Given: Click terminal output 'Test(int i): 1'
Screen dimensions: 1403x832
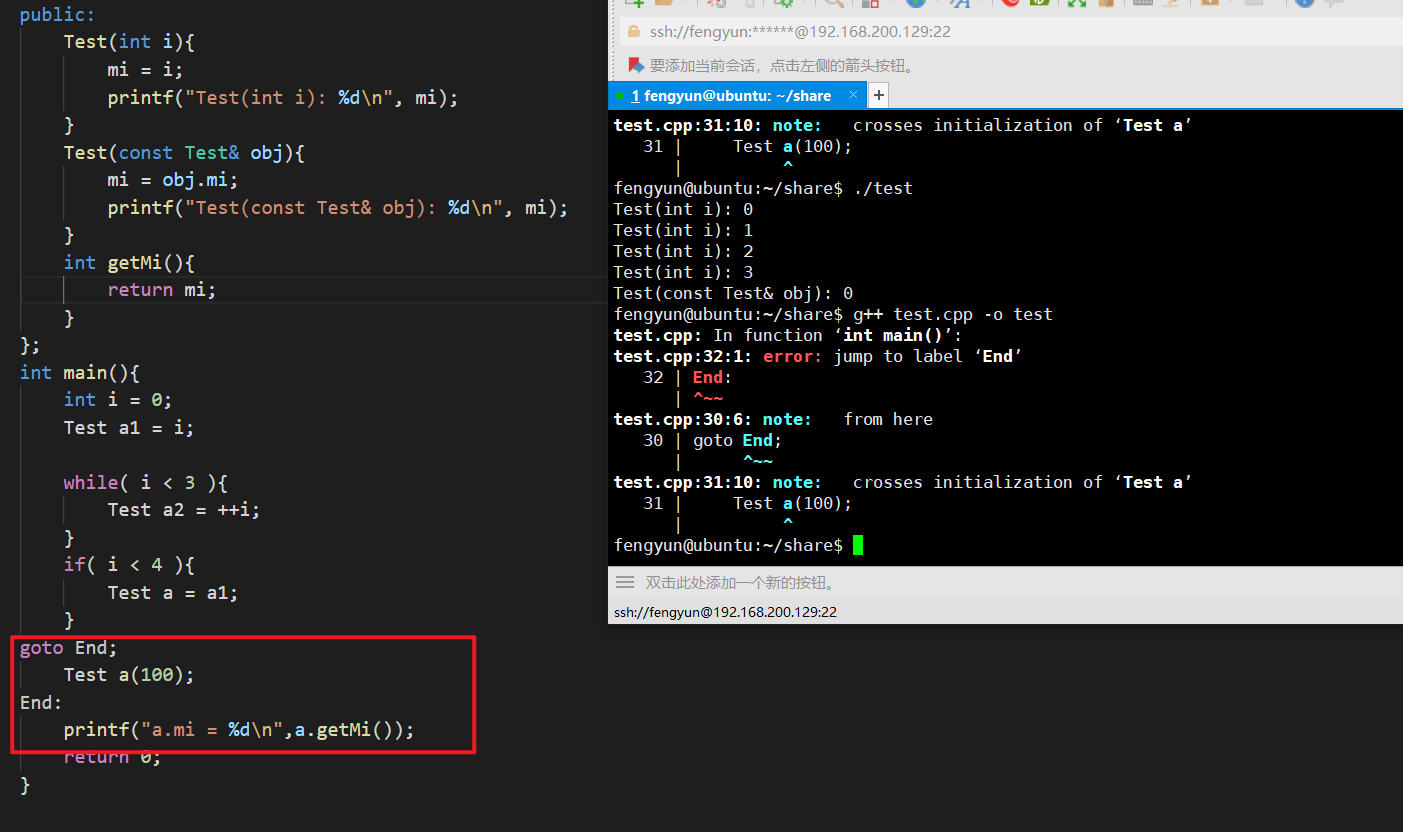Looking at the screenshot, I should pyautogui.click(x=684, y=230).
